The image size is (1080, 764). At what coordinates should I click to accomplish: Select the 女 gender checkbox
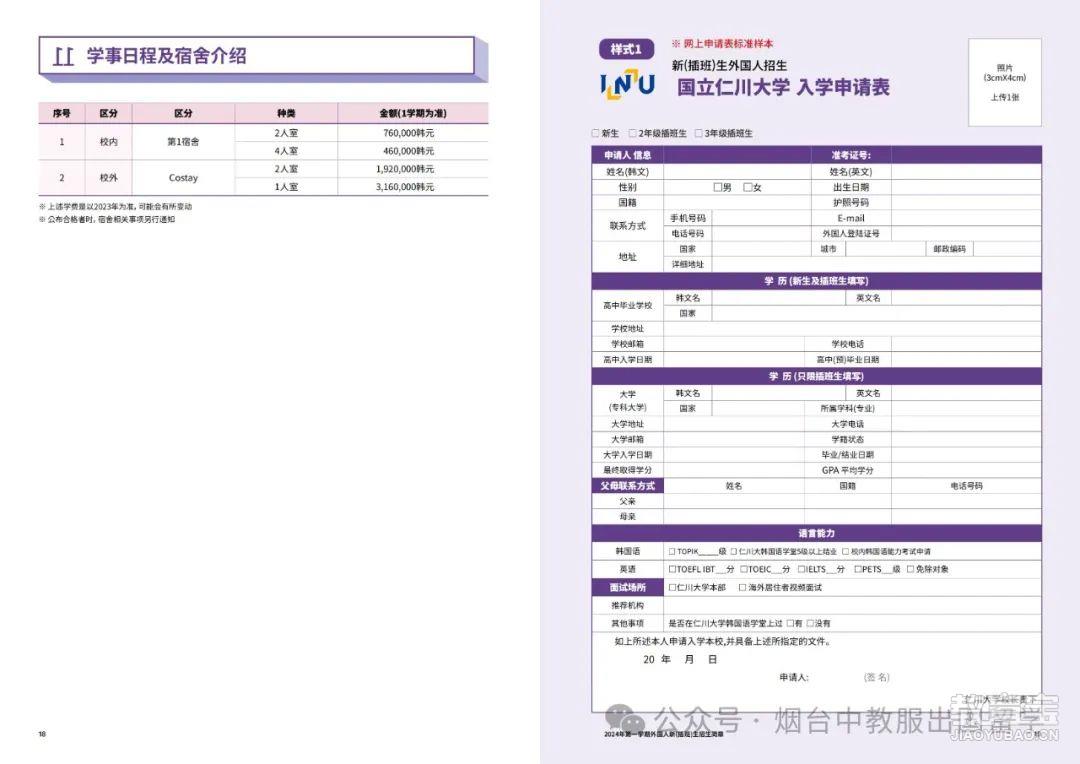click(x=747, y=187)
